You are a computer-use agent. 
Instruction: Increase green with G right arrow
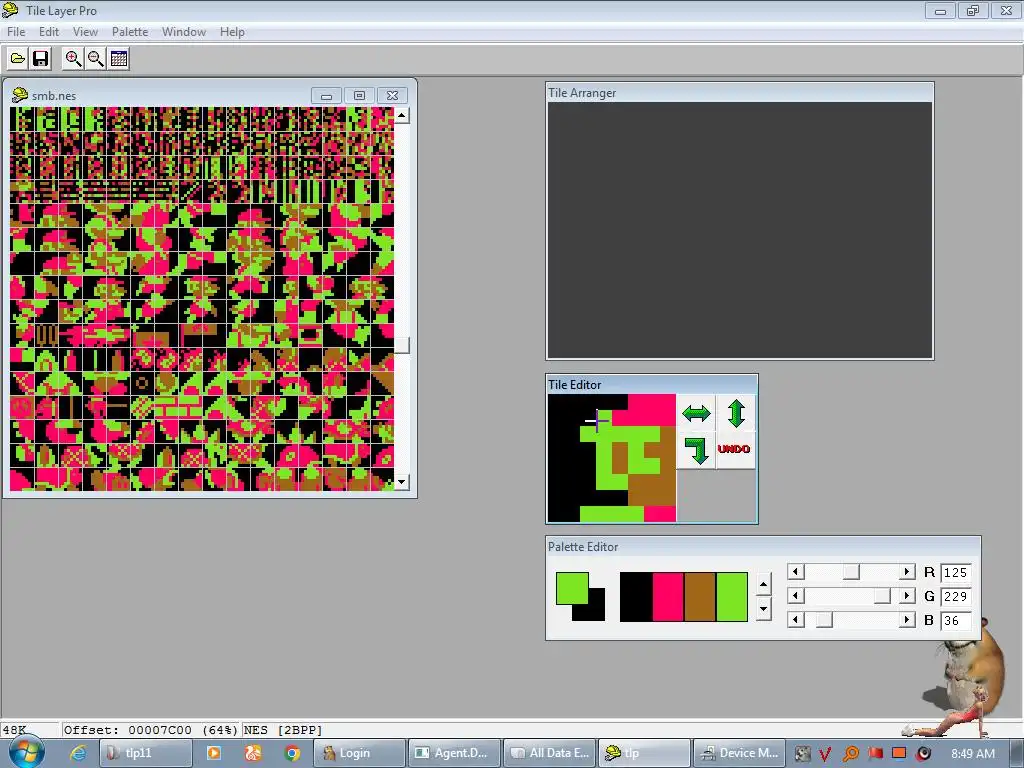[906, 596]
